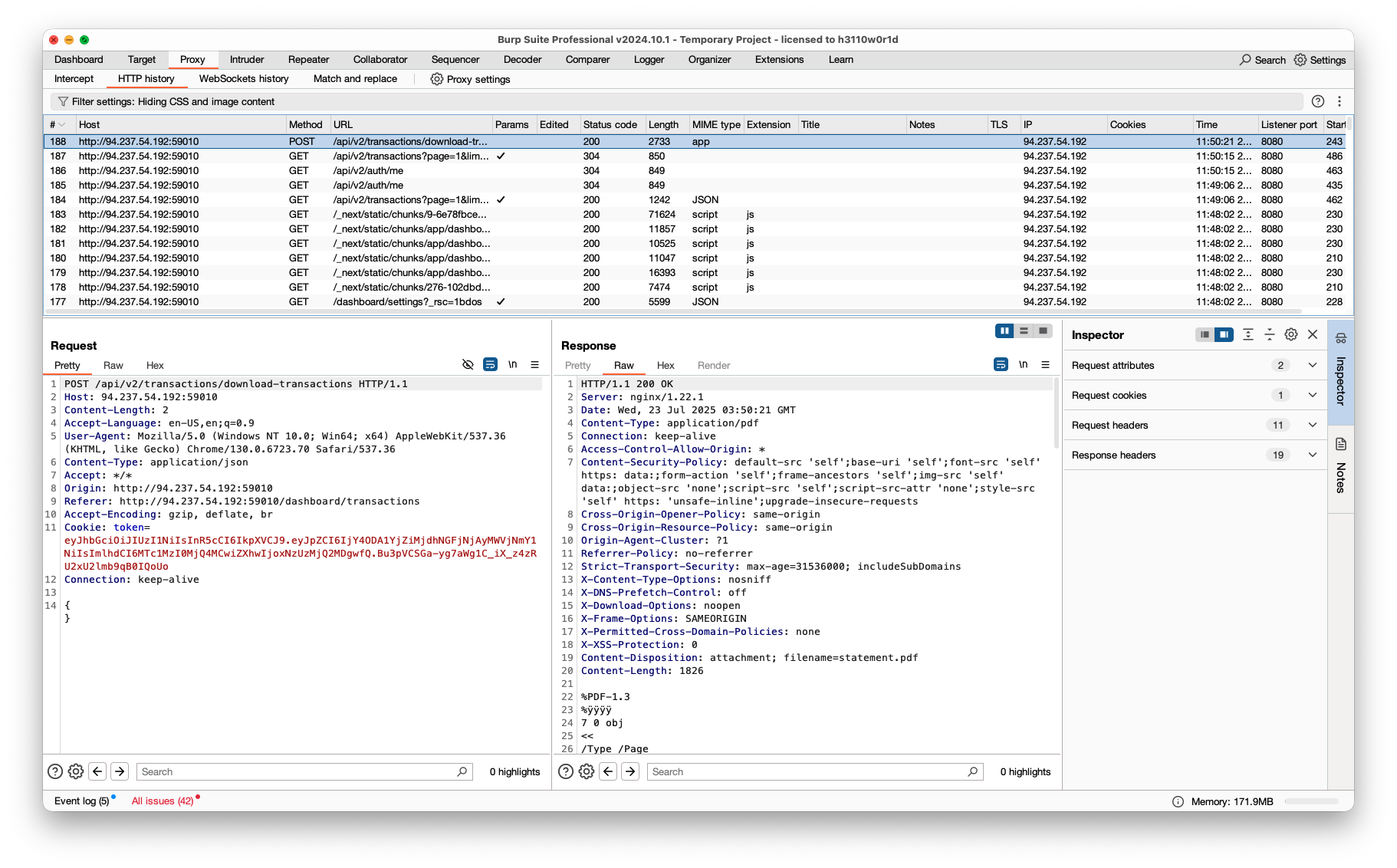1397x868 pixels.
Task: Go to previous match in Response search
Action: tap(608, 771)
